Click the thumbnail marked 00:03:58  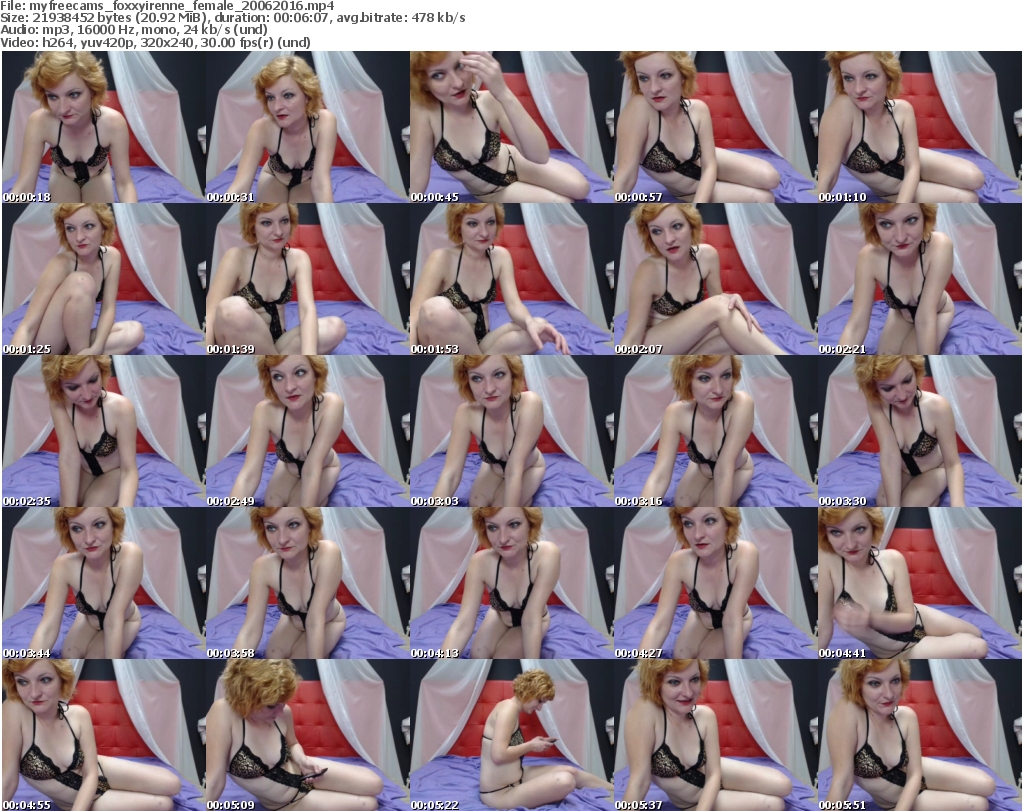308,583
